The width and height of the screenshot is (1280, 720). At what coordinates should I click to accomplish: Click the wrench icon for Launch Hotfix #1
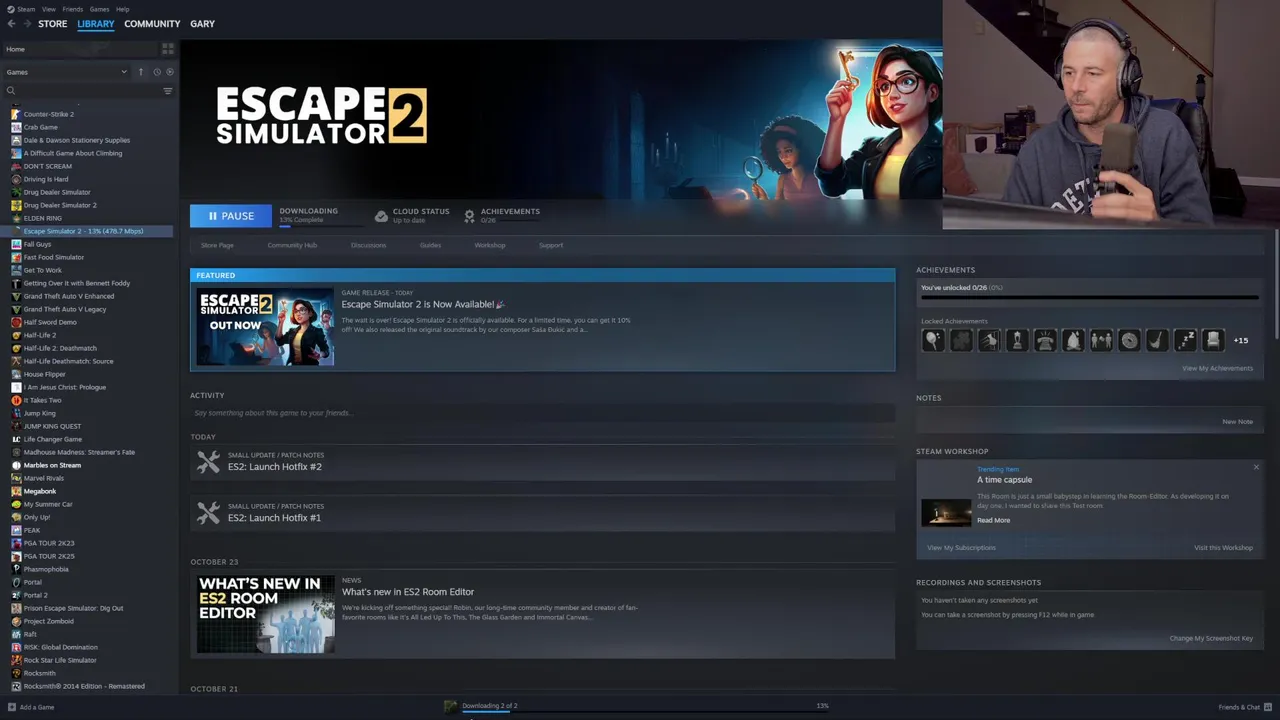(x=208, y=513)
